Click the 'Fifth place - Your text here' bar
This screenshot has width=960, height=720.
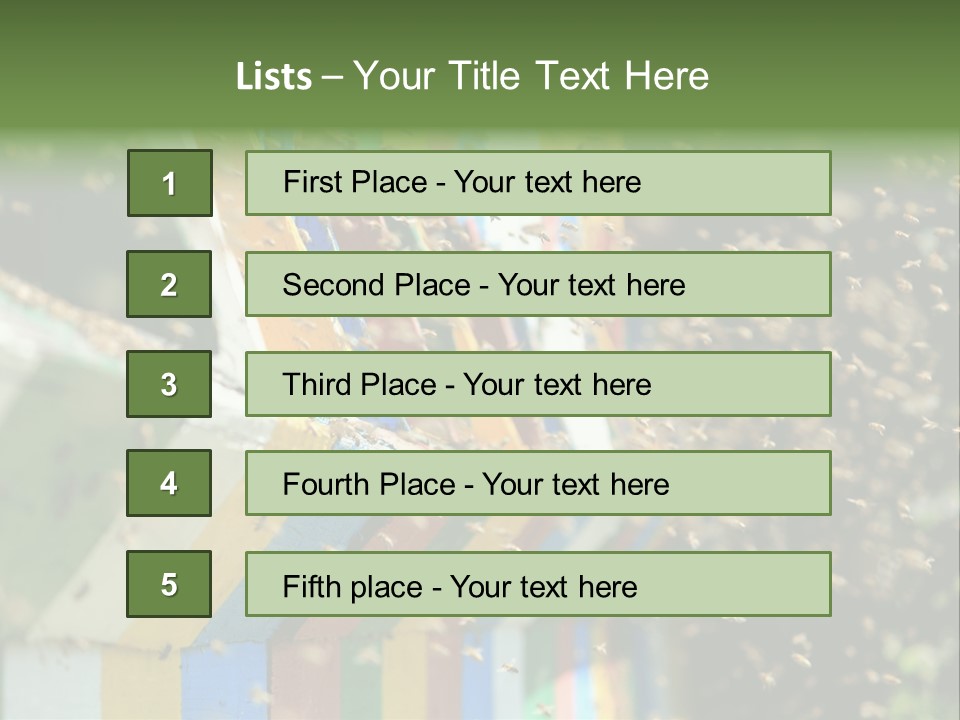538,583
